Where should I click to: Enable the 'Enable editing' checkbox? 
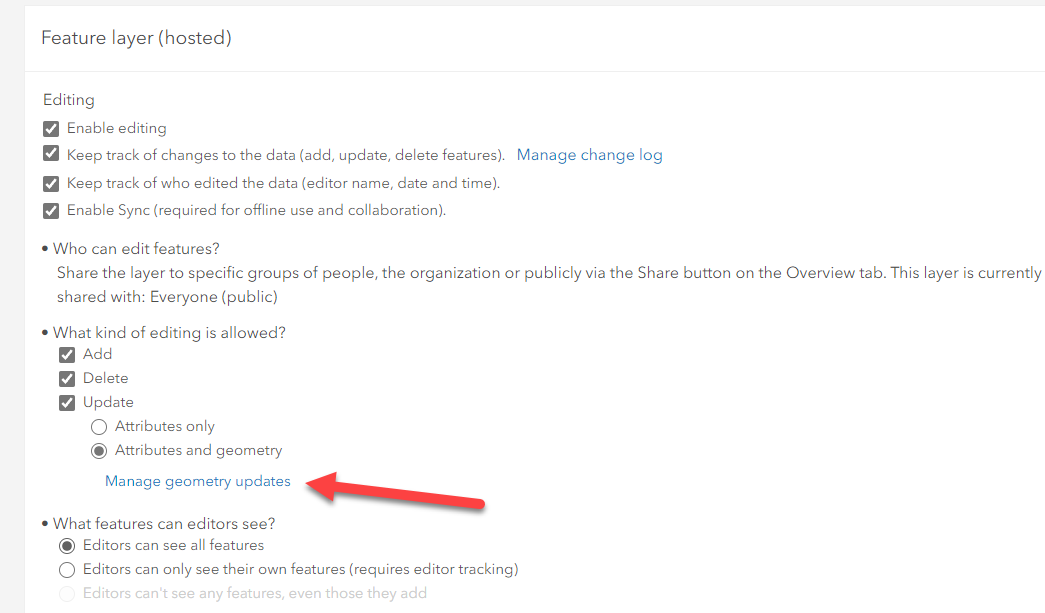click(x=51, y=128)
